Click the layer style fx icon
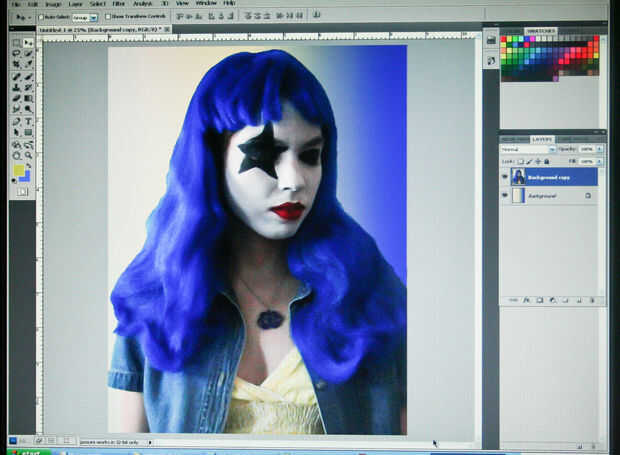This screenshot has height=455, width=620. point(526,300)
